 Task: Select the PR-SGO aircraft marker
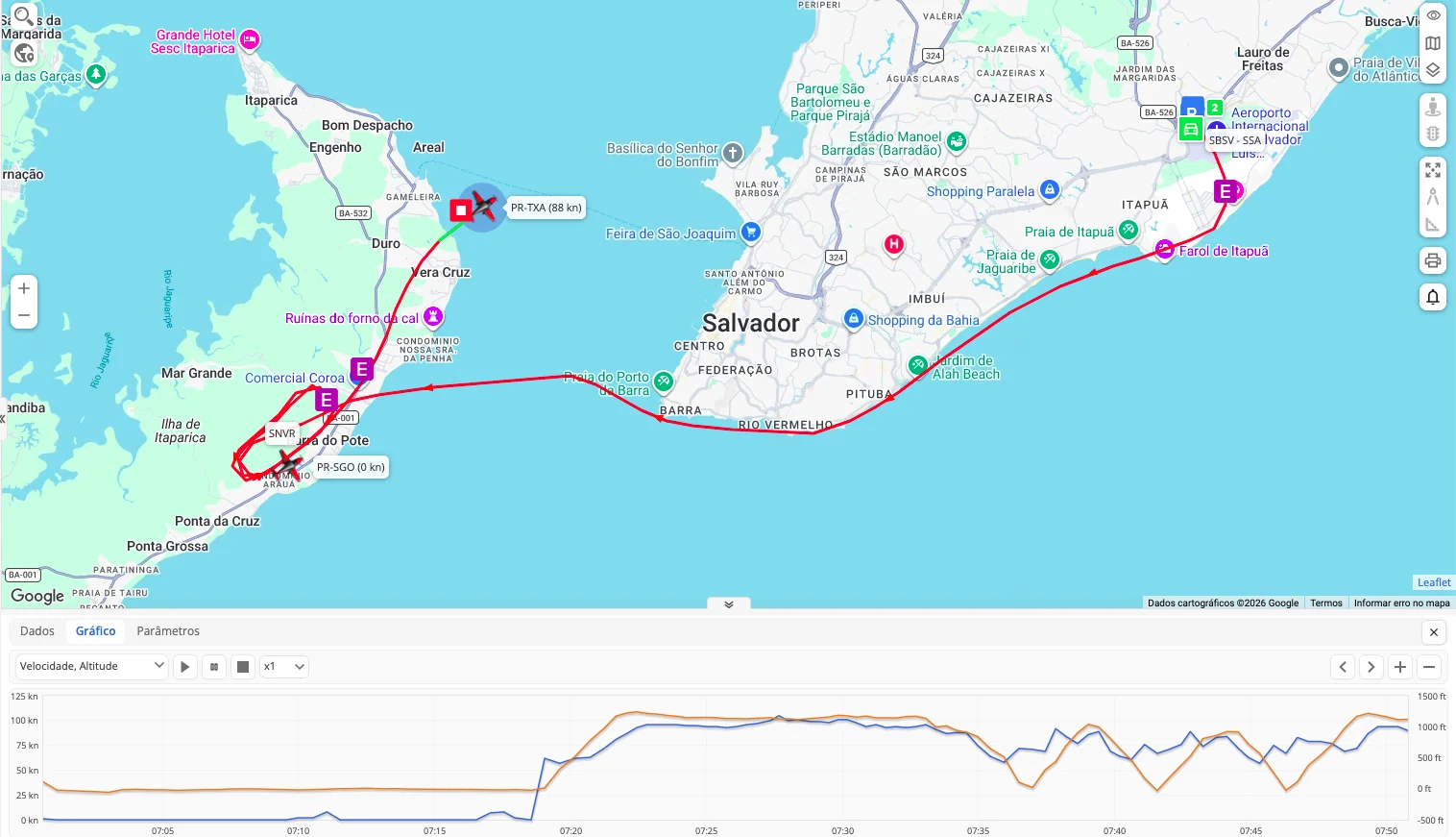coord(288,464)
